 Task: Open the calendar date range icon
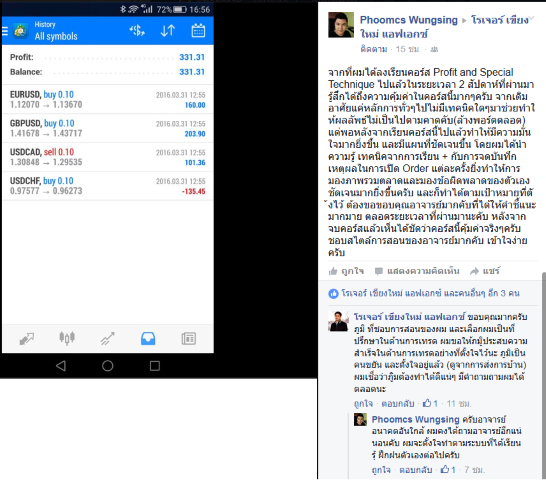click(198, 31)
